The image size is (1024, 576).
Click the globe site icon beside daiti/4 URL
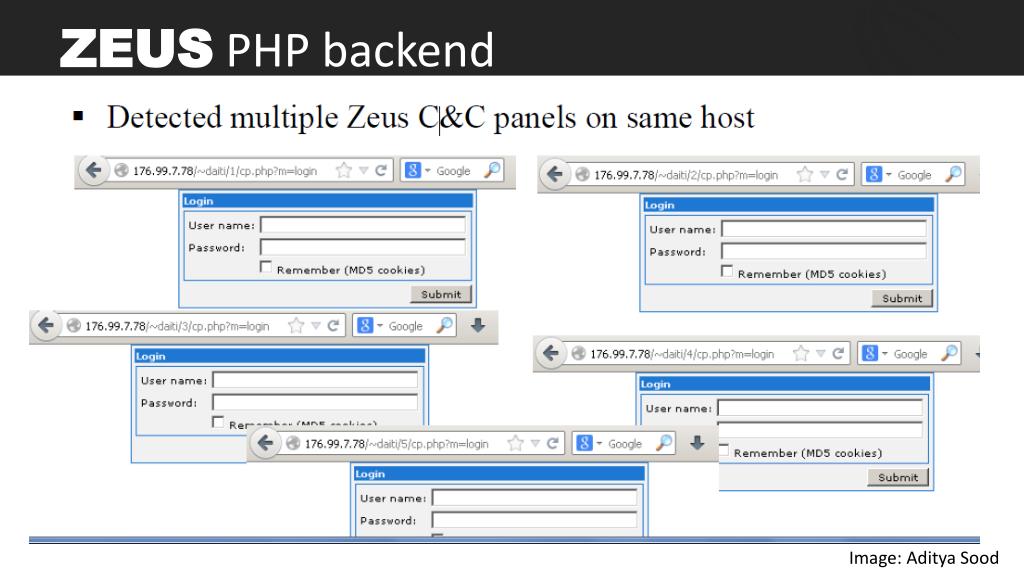pyautogui.click(x=578, y=353)
